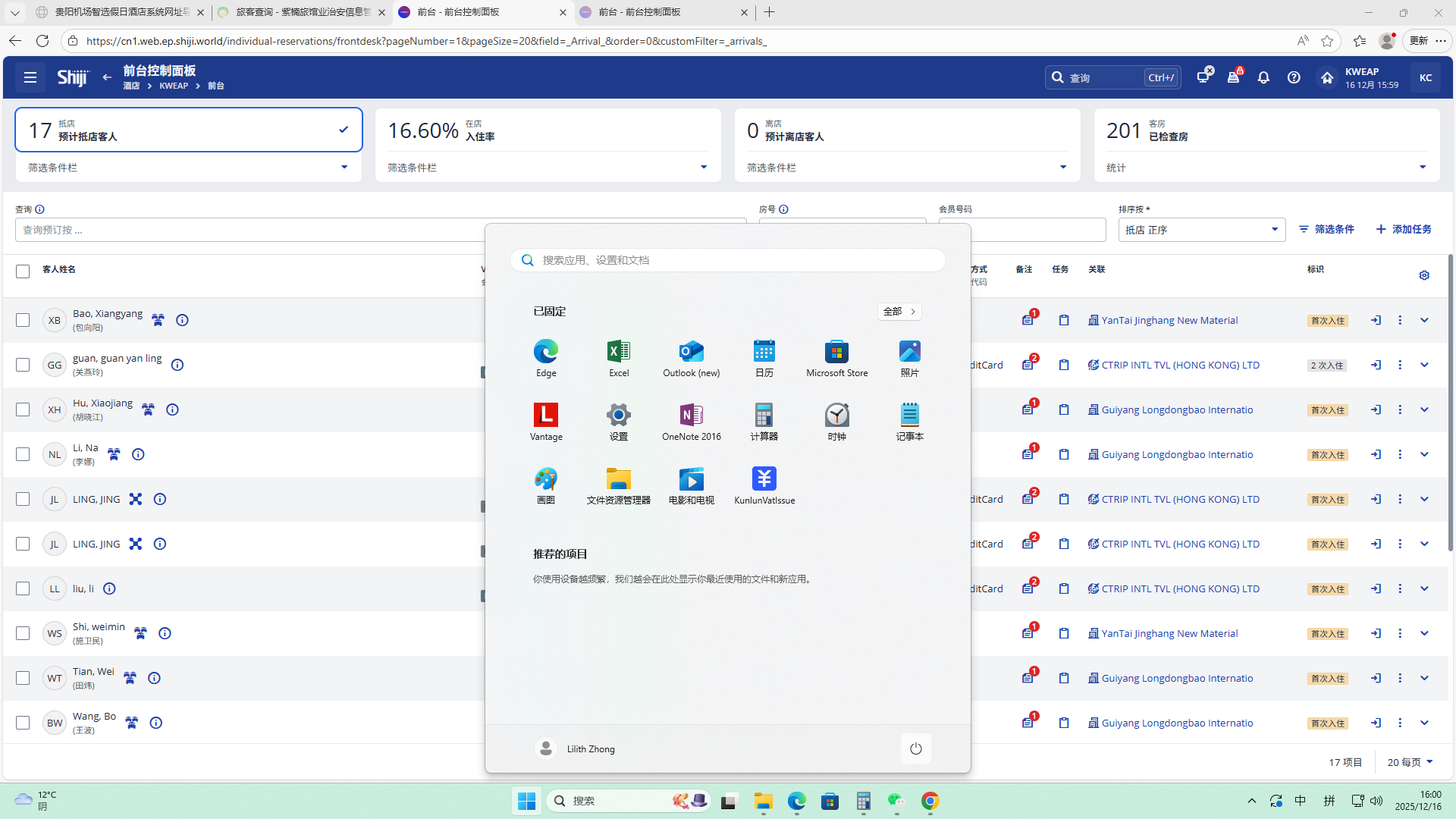The height and width of the screenshot is (819, 1456).
Task: Click the 添加任务 add task button
Action: (x=1404, y=229)
